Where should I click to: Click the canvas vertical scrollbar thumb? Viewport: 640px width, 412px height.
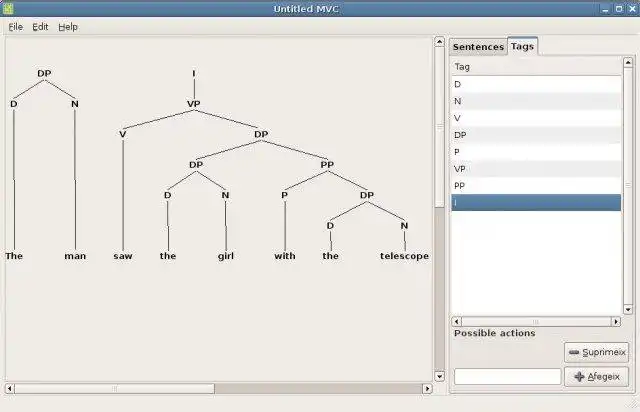click(439, 127)
